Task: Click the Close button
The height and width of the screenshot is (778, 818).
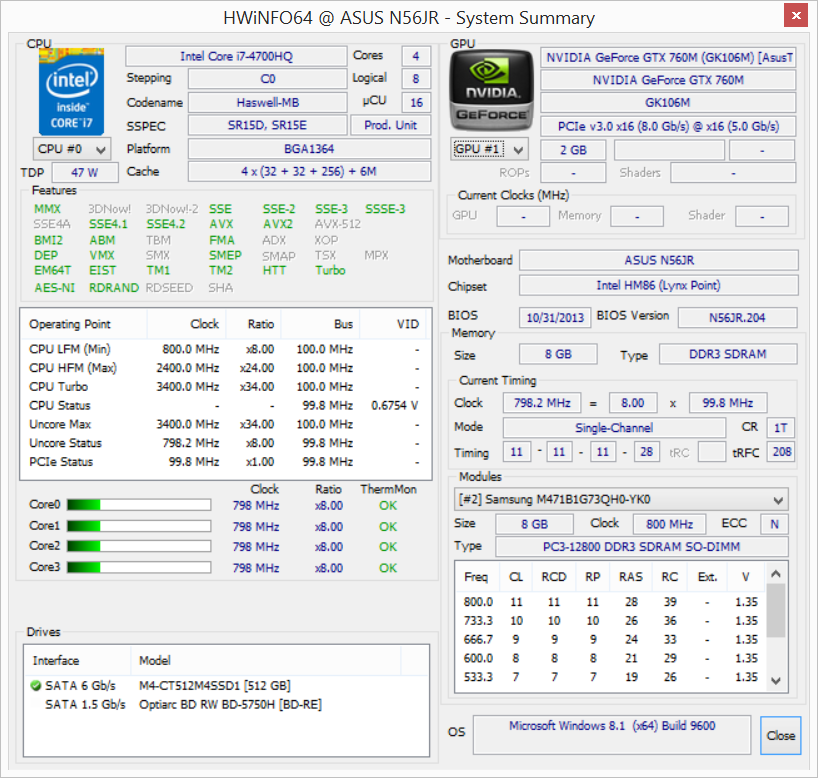Action: pyautogui.click(x=780, y=735)
